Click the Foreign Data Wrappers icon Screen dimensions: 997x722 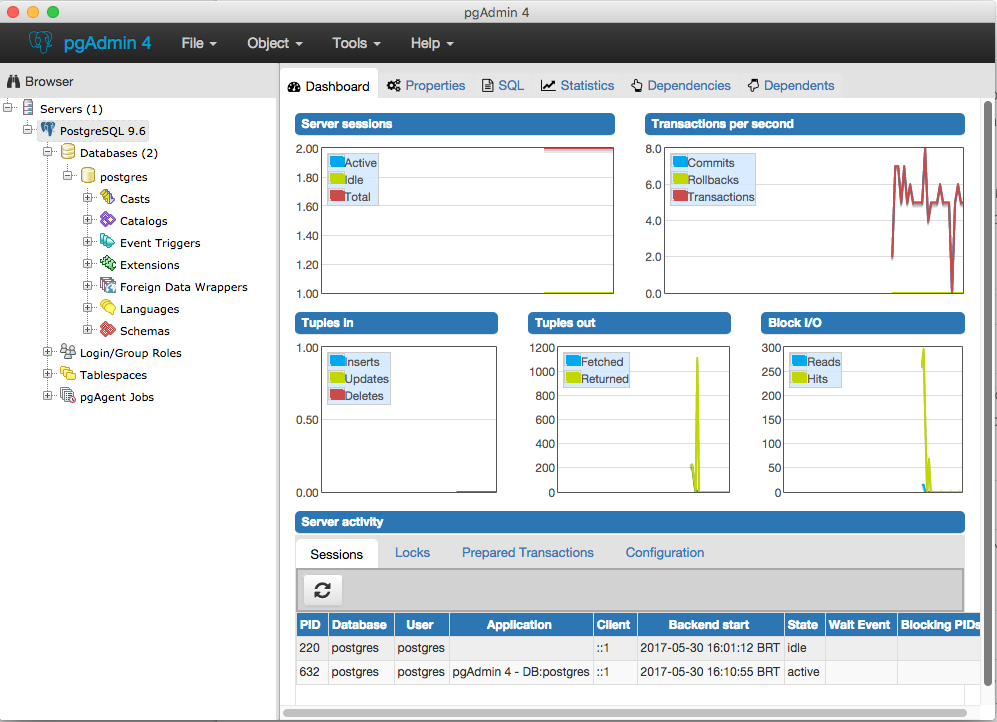click(x=108, y=285)
